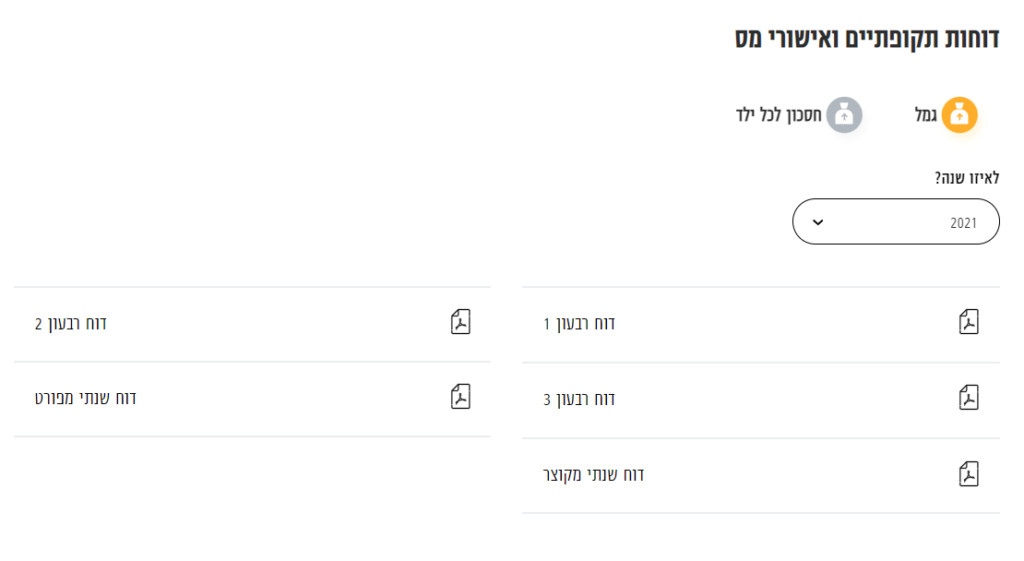
Task: Open the דוח שנתי מפורט report link
Action: [86, 398]
